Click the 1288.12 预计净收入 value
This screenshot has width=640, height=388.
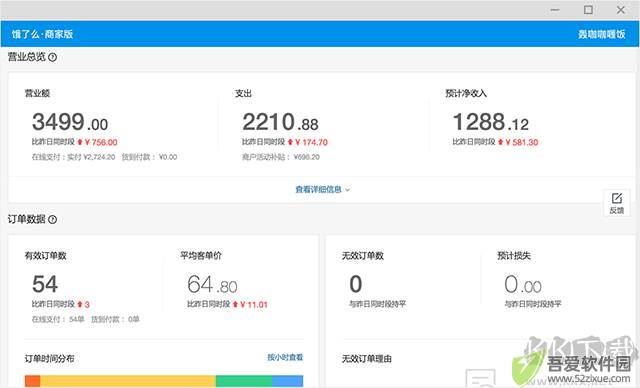coord(491,122)
